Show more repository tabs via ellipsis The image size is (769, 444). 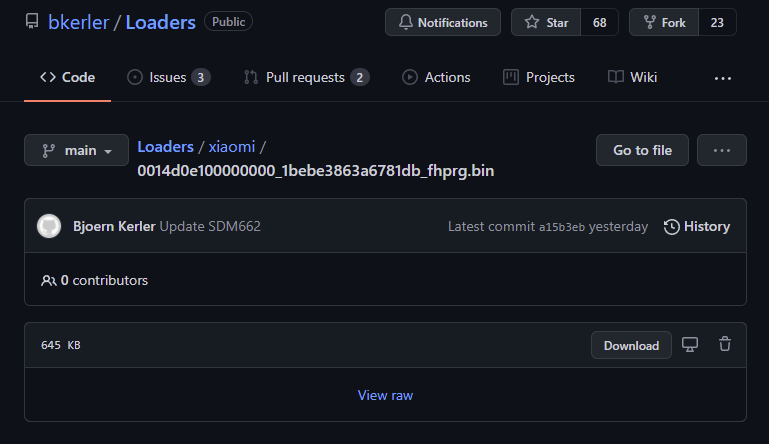click(x=722, y=78)
